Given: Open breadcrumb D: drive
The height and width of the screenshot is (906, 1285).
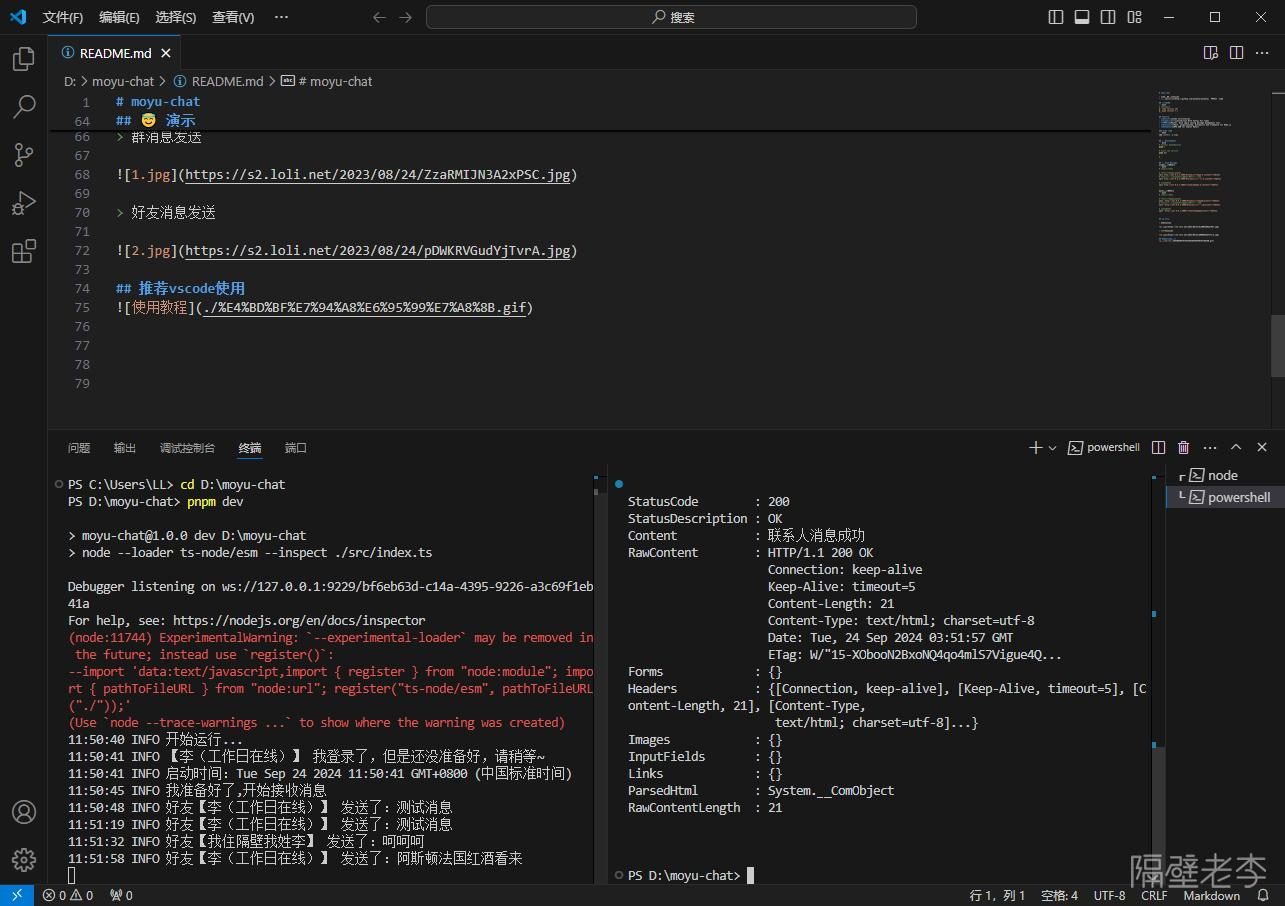Looking at the screenshot, I should [x=70, y=81].
